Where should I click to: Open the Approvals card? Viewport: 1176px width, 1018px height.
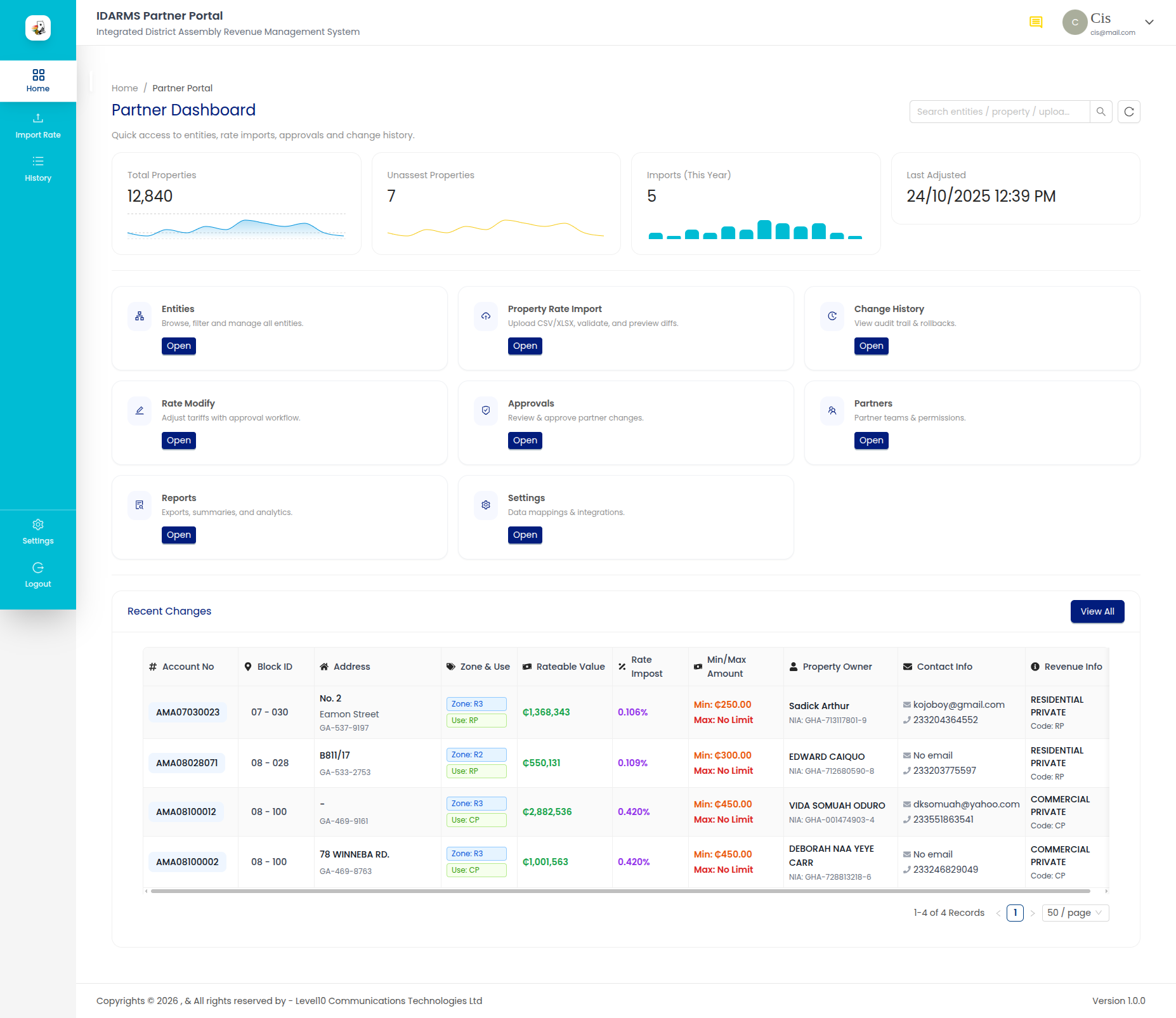click(x=525, y=440)
